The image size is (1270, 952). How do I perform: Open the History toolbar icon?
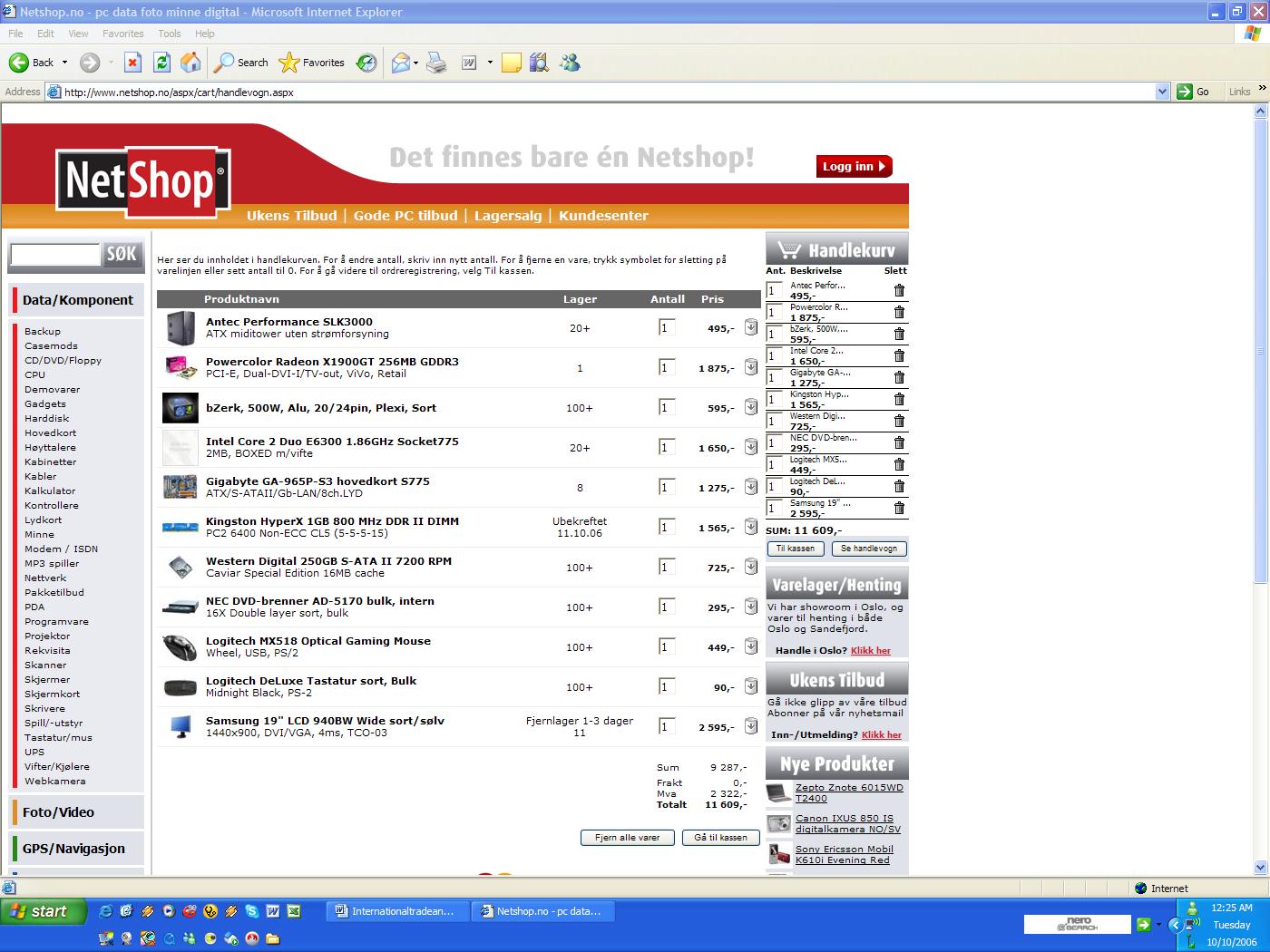click(366, 63)
